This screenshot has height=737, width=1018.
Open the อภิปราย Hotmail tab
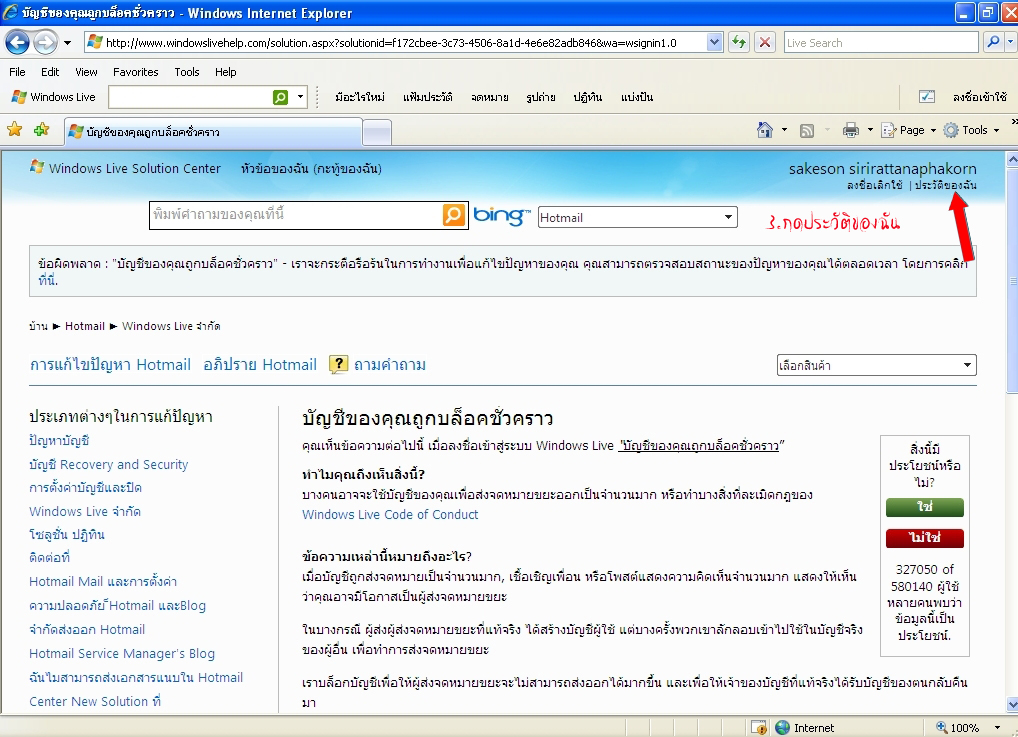(260, 365)
